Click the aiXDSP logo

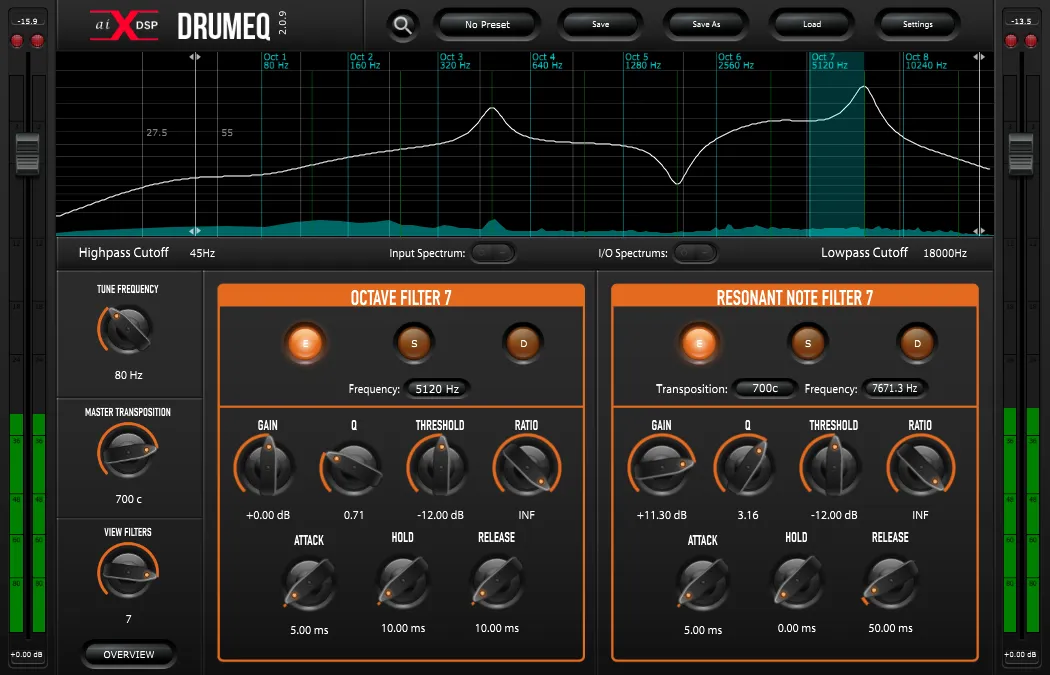click(x=125, y=25)
